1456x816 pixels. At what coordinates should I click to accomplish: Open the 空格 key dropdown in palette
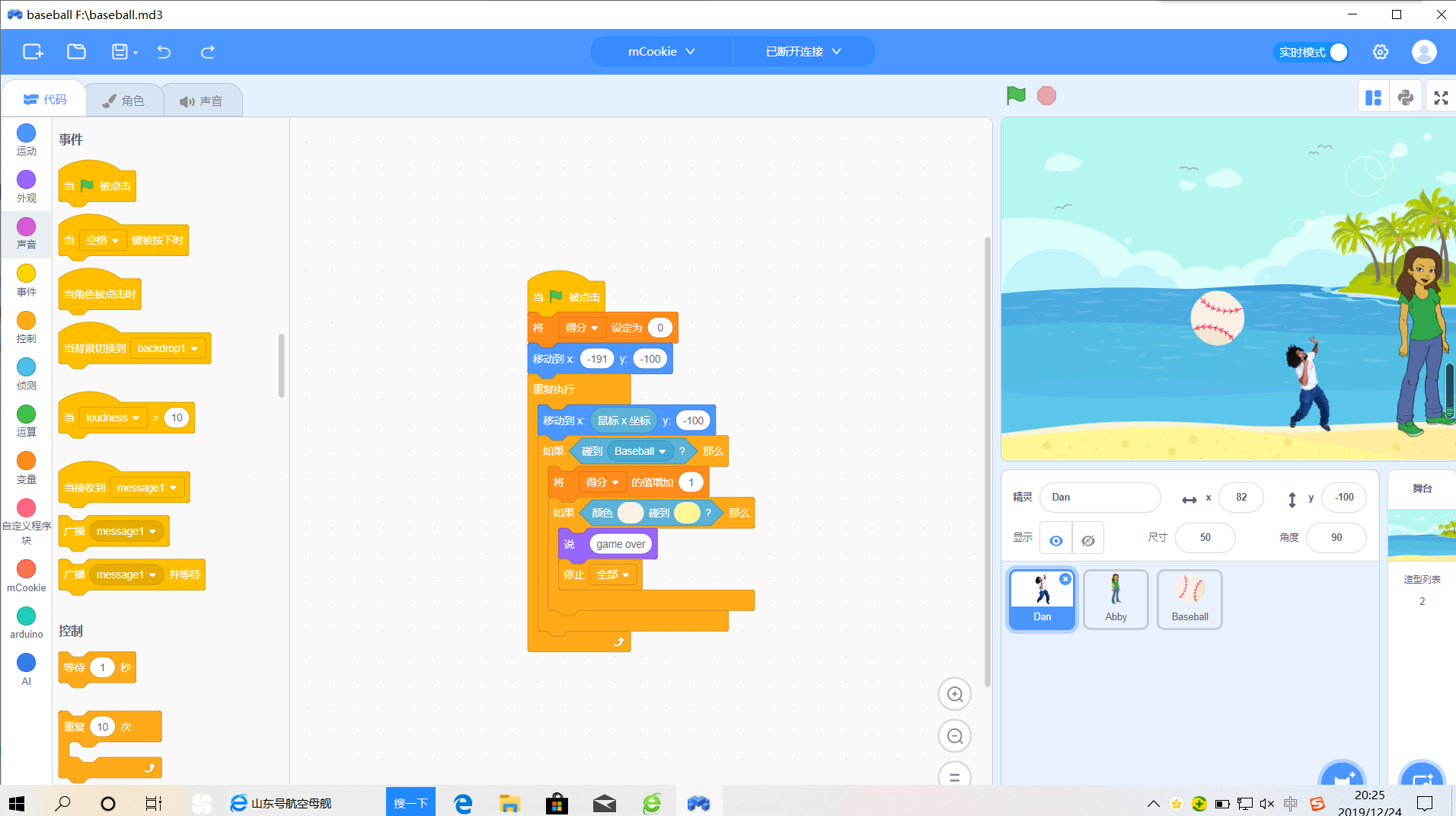(x=103, y=240)
